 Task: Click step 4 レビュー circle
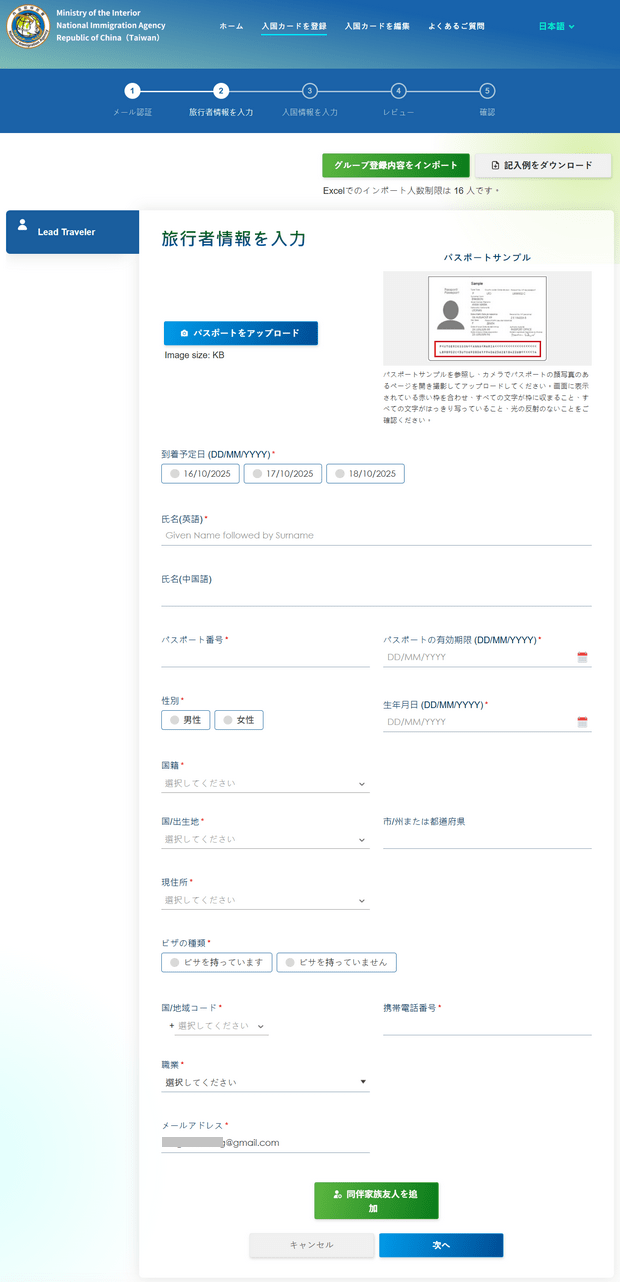(x=398, y=91)
